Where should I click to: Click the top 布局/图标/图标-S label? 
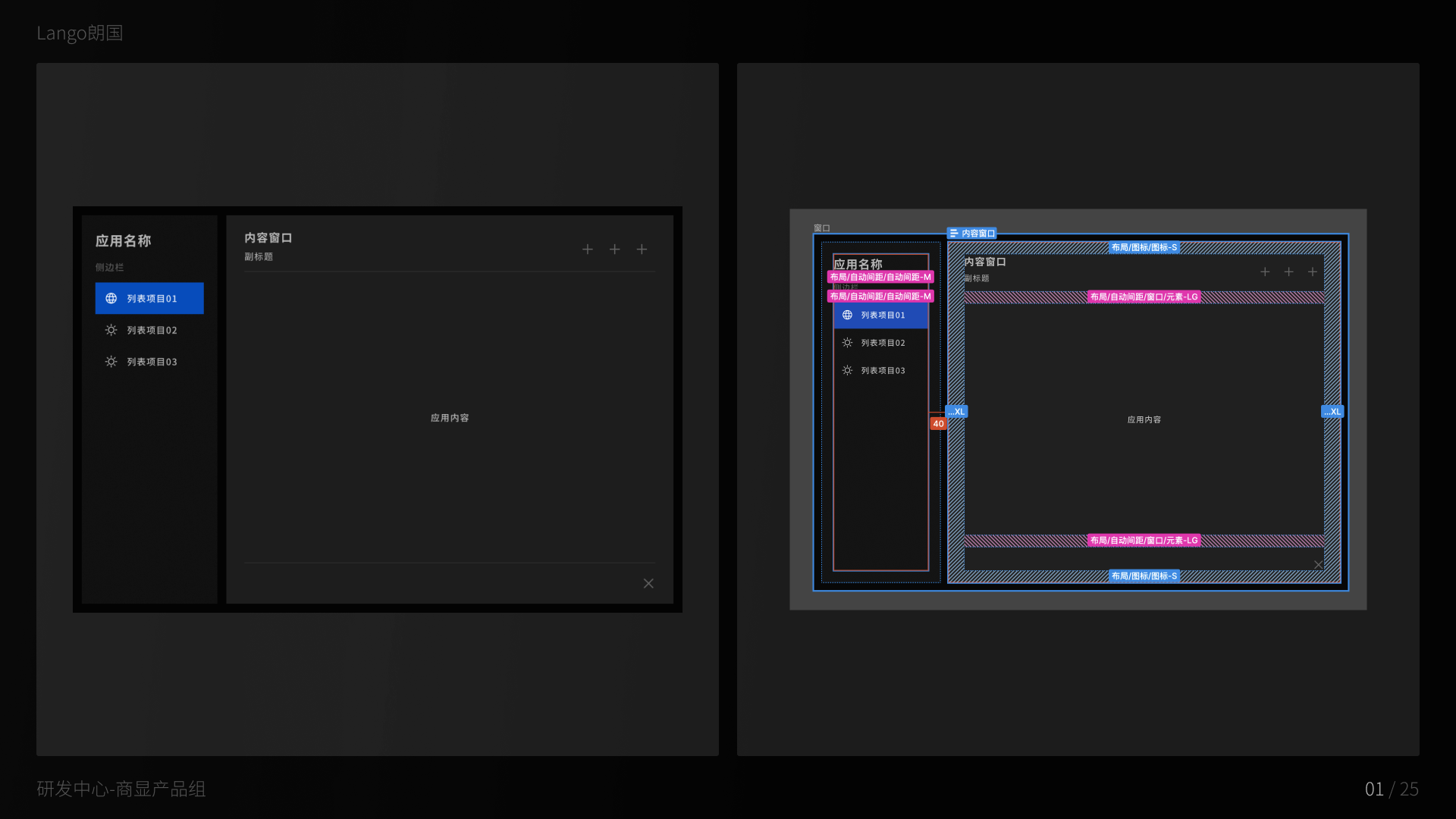(1144, 248)
